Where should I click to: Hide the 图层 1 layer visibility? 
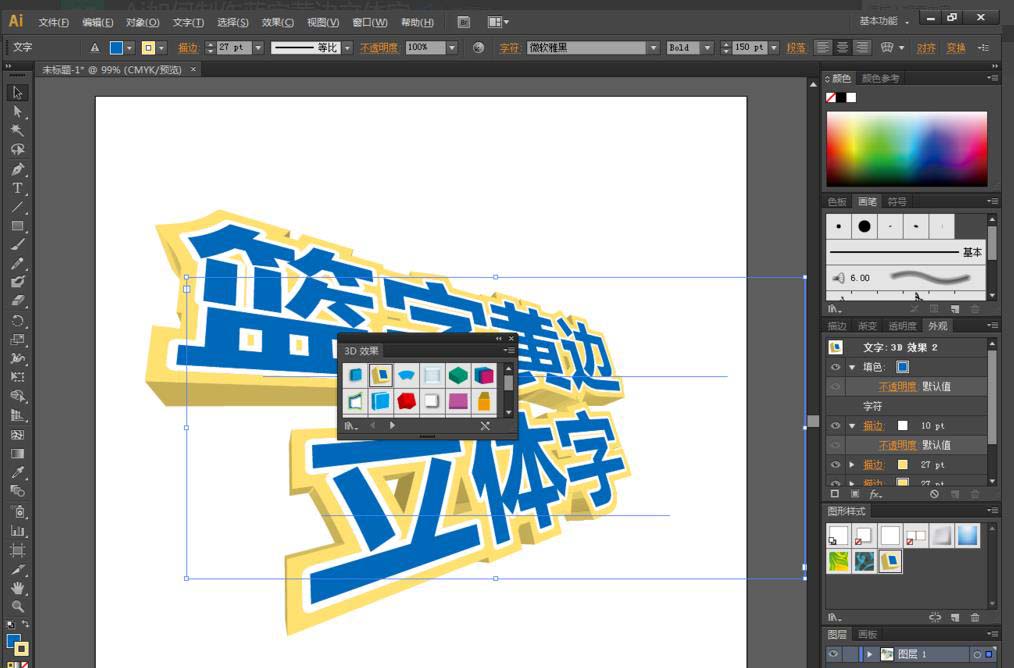tap(833, 654)
